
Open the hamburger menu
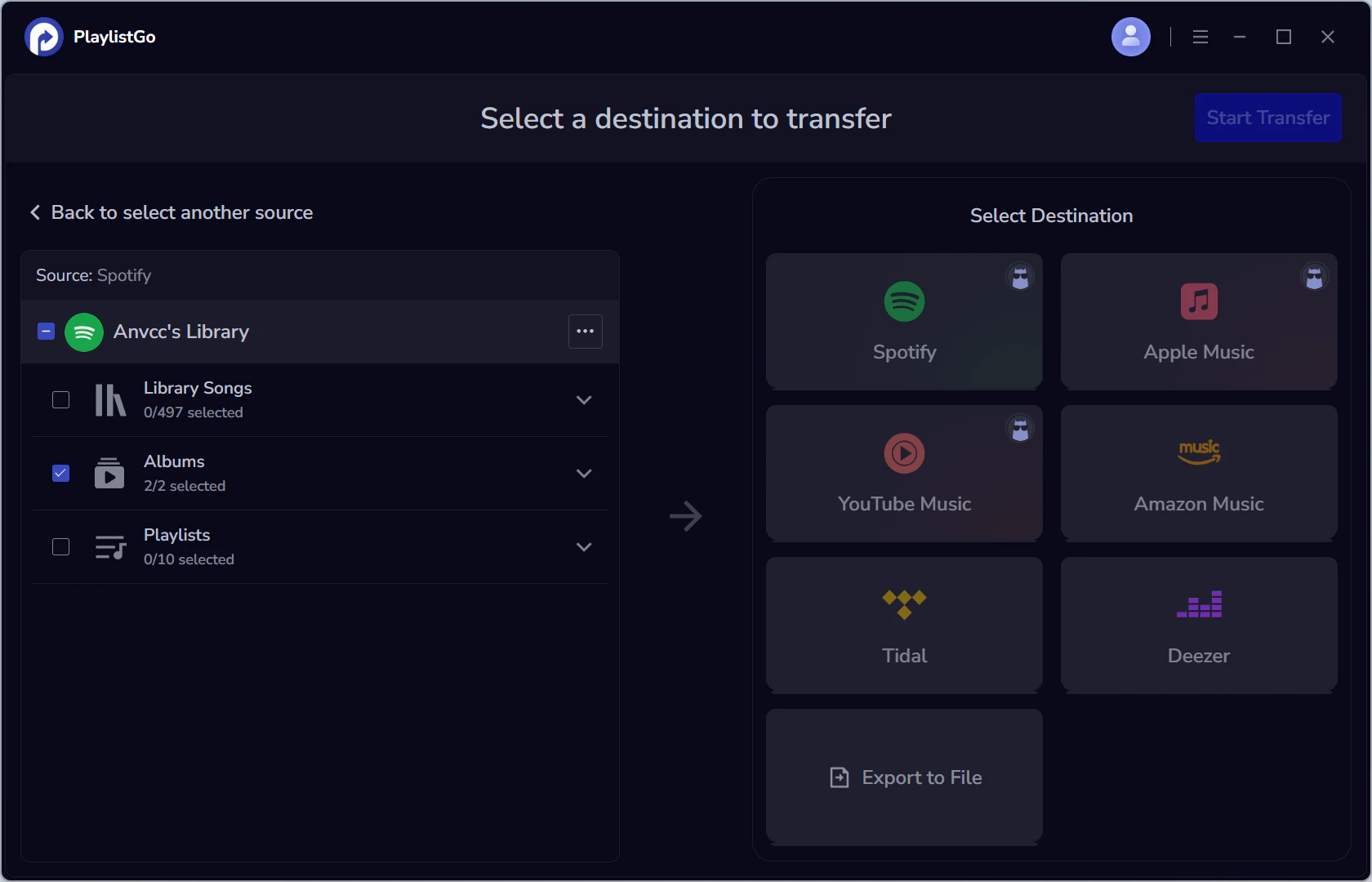coord(1200,36)
